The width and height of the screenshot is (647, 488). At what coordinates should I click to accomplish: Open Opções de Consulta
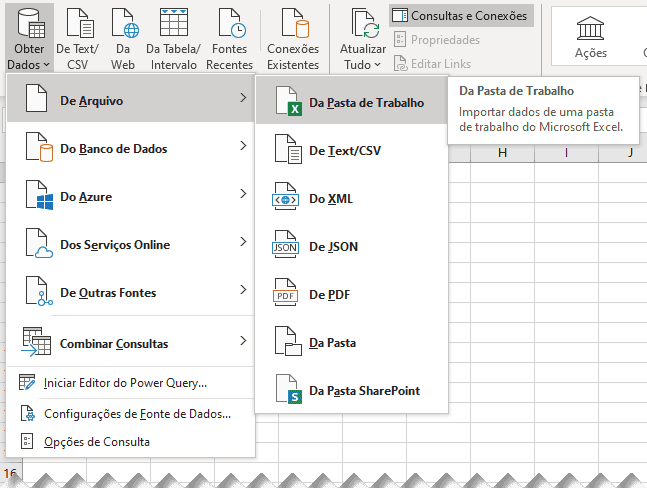[x=130, y=442]
